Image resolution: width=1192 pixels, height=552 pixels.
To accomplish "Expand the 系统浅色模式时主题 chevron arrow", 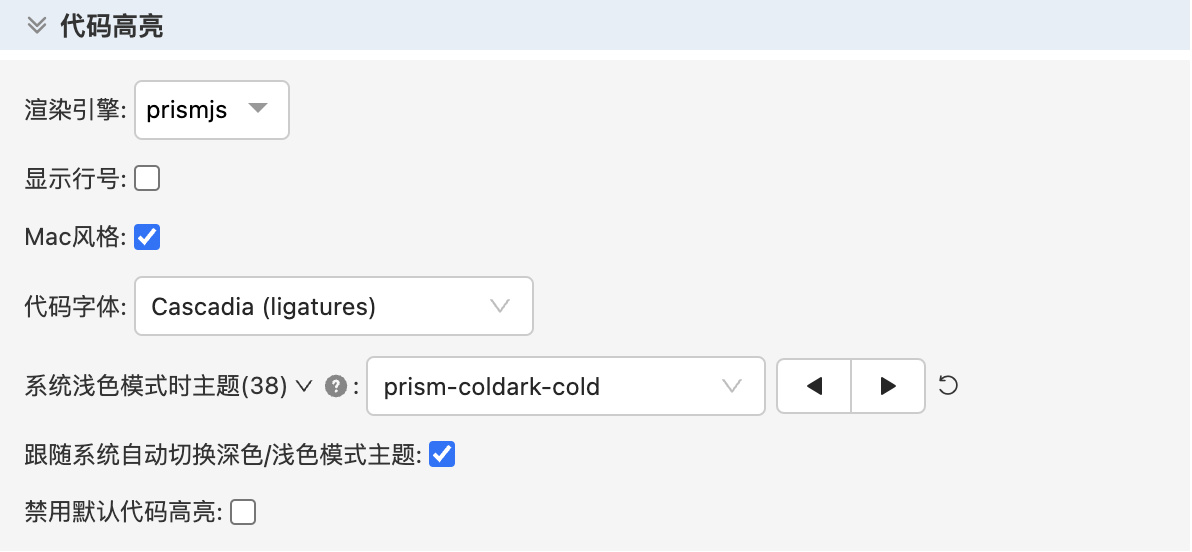I will tap(305, 386).
